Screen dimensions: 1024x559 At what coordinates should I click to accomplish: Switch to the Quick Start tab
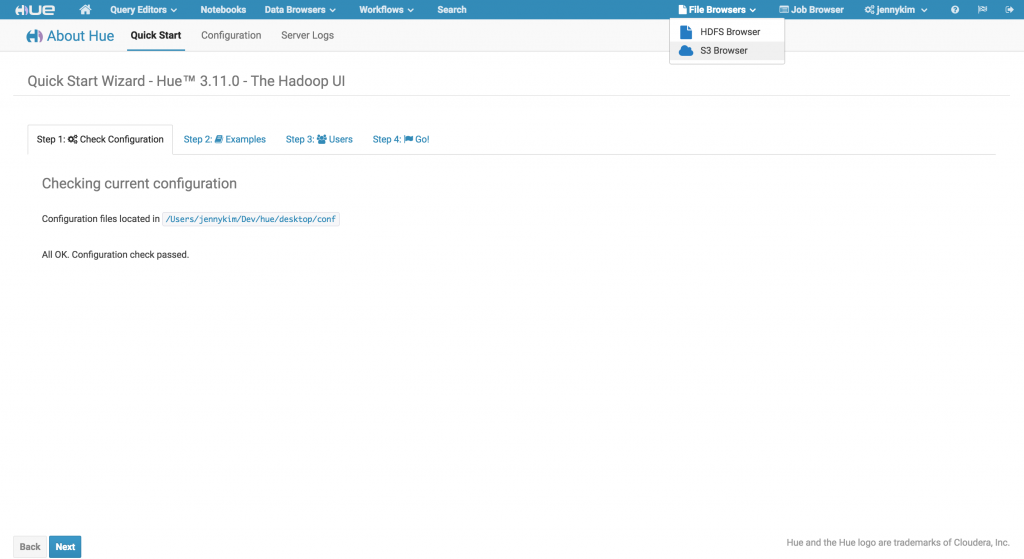point(155,35)
